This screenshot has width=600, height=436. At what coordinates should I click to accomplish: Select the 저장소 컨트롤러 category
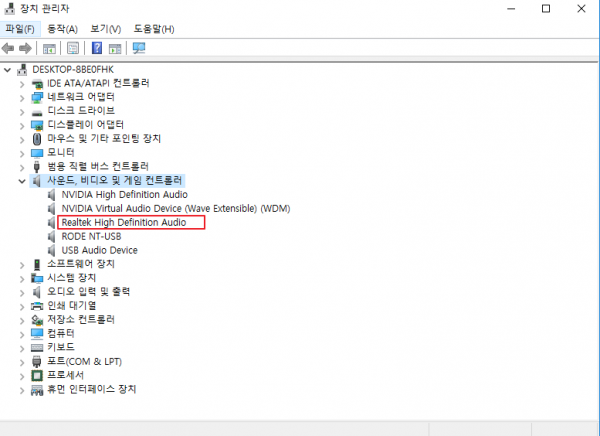coord(81,320)
